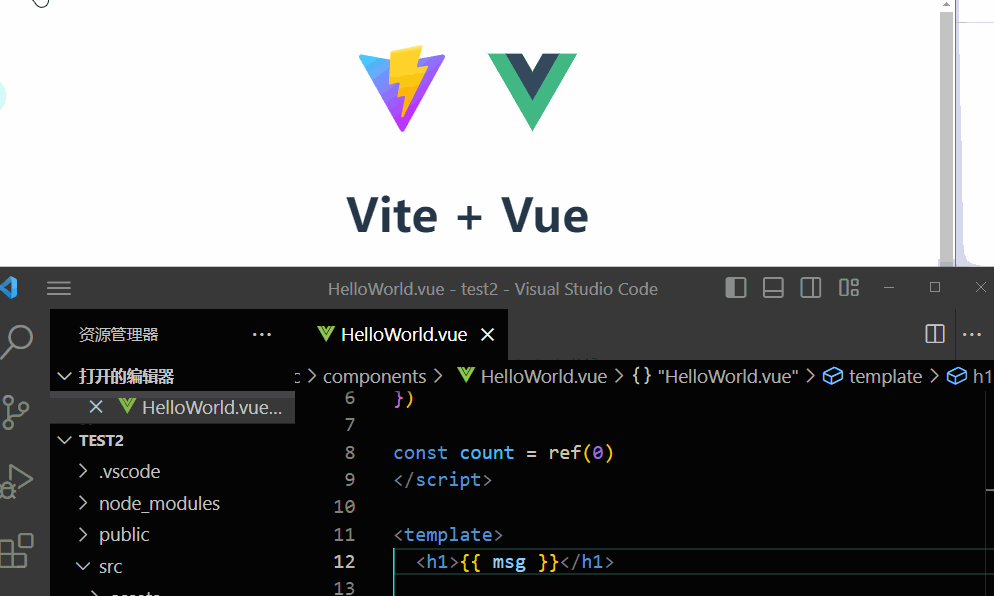This screenshot has width=994, height=596.
Task: Open the Source Control view
Action: coord(15,412)
